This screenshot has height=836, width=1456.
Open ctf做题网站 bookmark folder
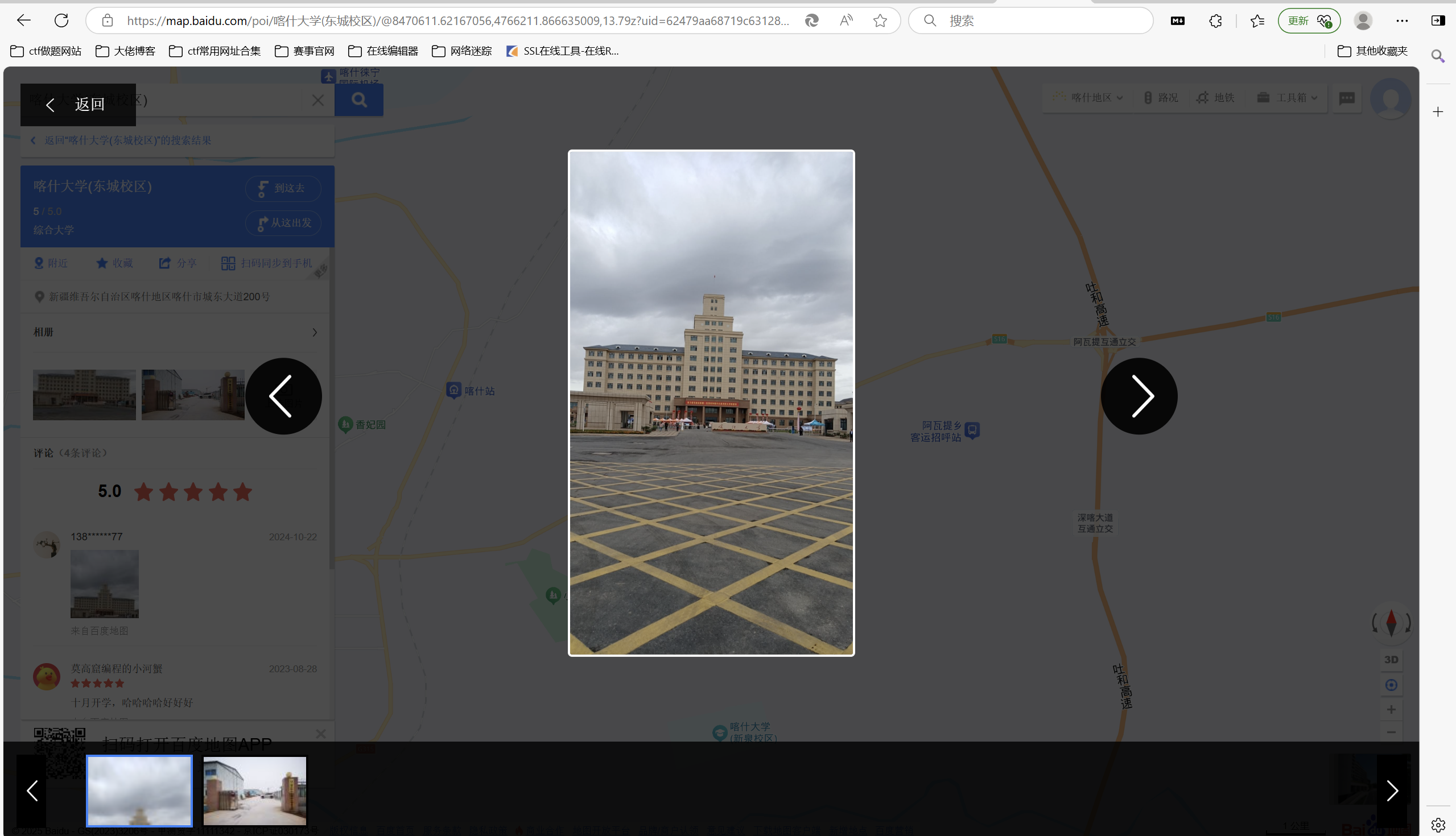tap(46, 51)
